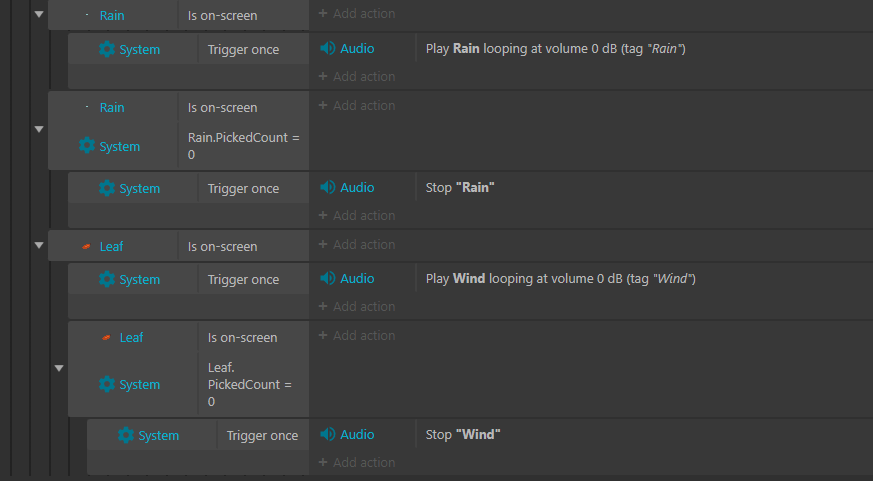Click Add action under Stop "Rain" action

(x=357, y=215)
